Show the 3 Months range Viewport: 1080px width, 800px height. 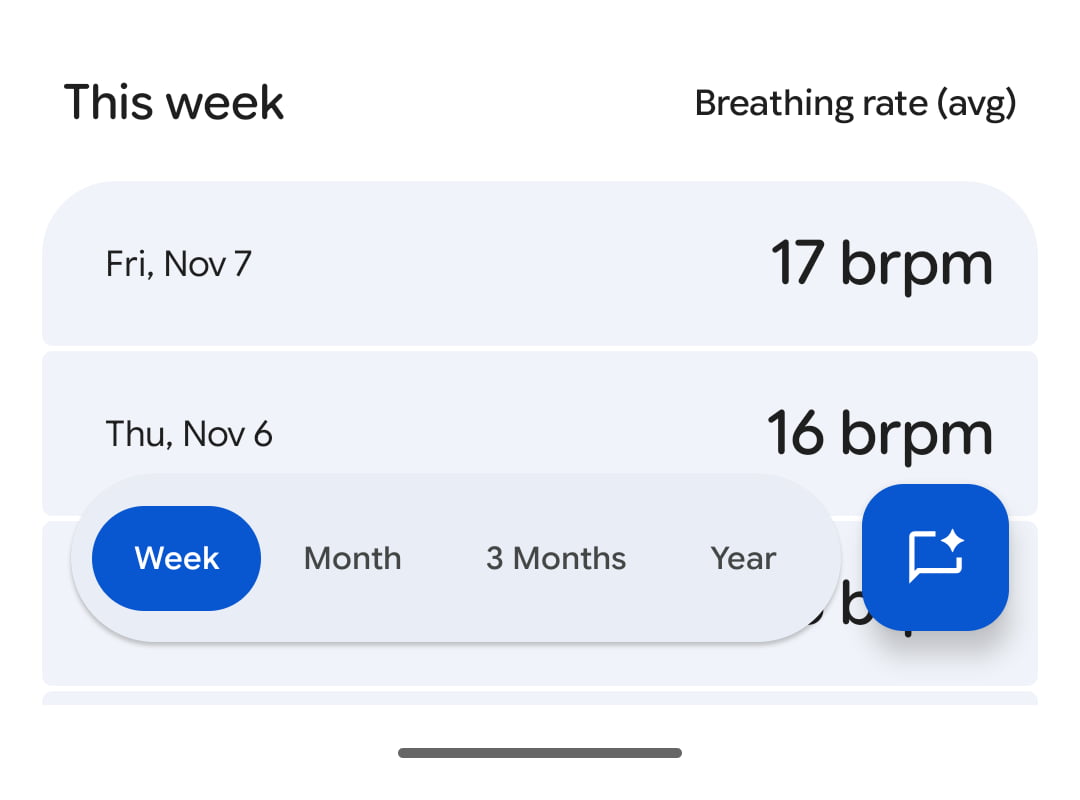[556, 558]
